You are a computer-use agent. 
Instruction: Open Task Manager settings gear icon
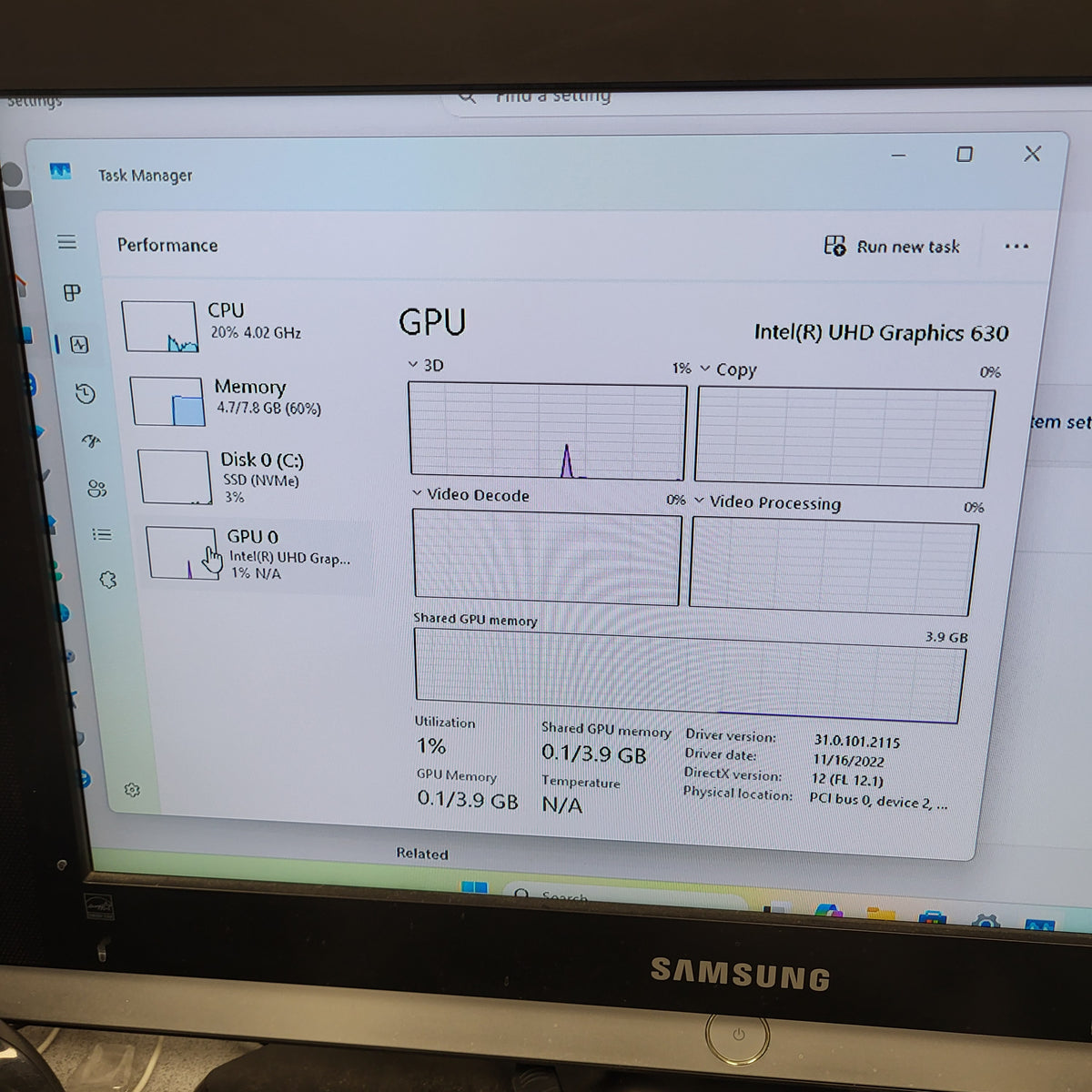[x=132, y=789]
